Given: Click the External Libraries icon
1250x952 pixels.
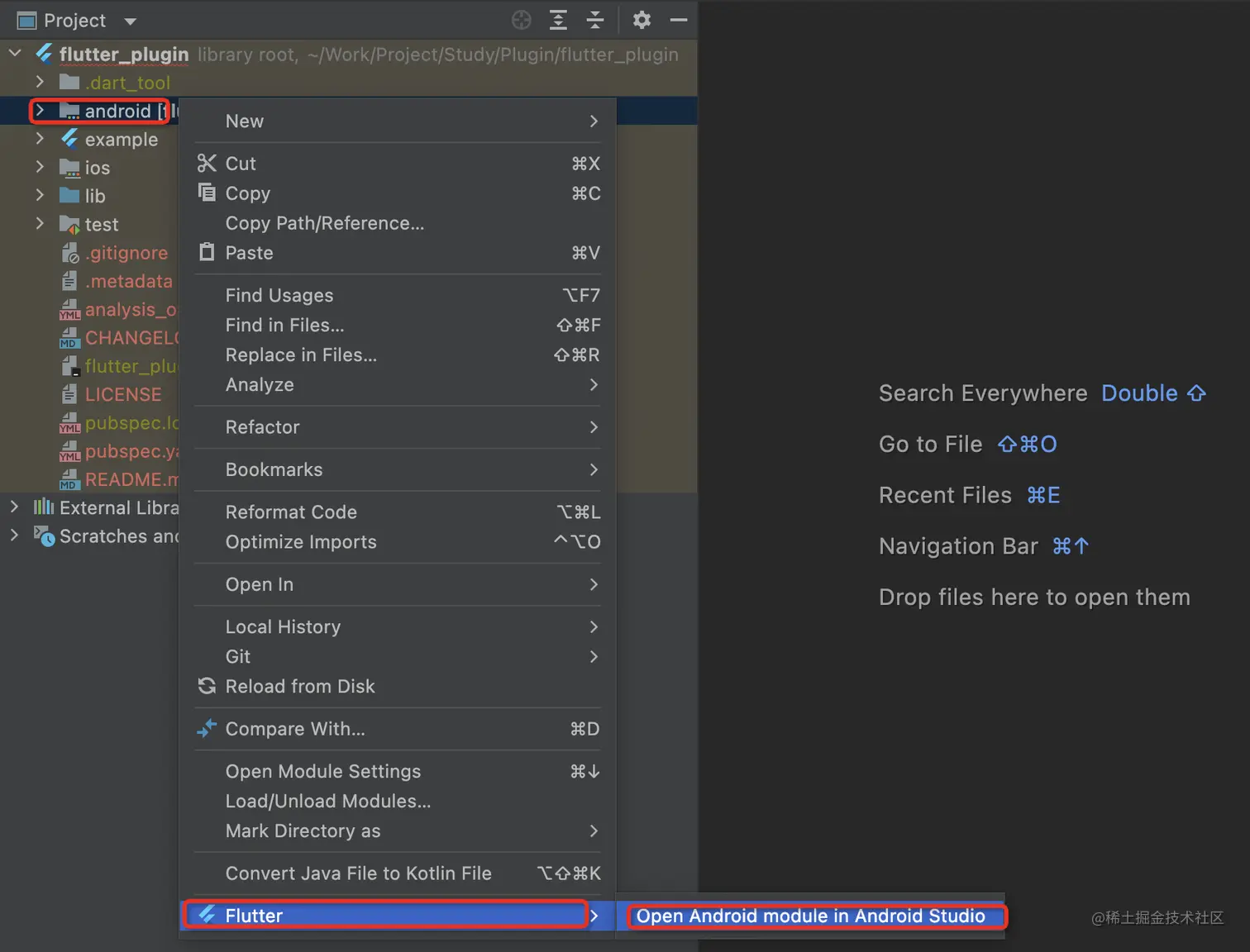Looking at the screenshot, I should click(44, 507).
